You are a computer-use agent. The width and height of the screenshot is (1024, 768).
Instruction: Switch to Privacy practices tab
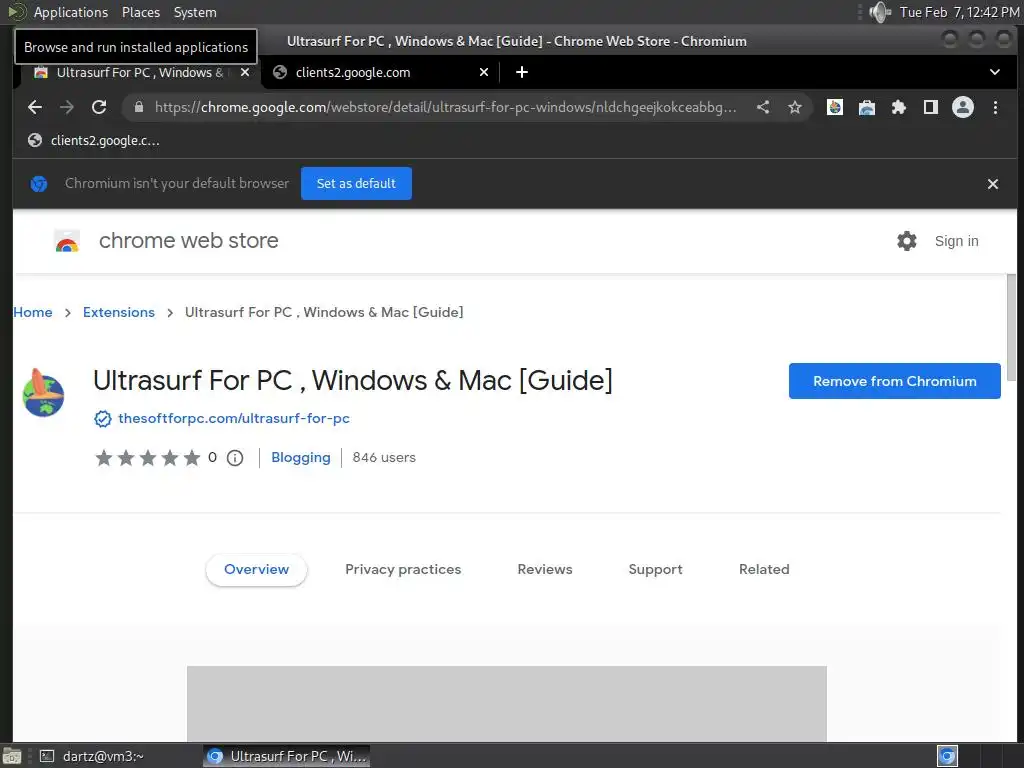[403, 569]
